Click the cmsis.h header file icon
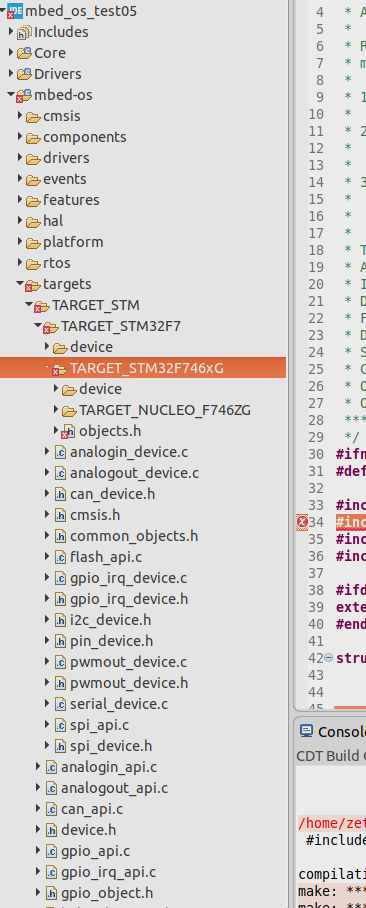The width and height of the screenshot is (366, 908). point(60,515)
